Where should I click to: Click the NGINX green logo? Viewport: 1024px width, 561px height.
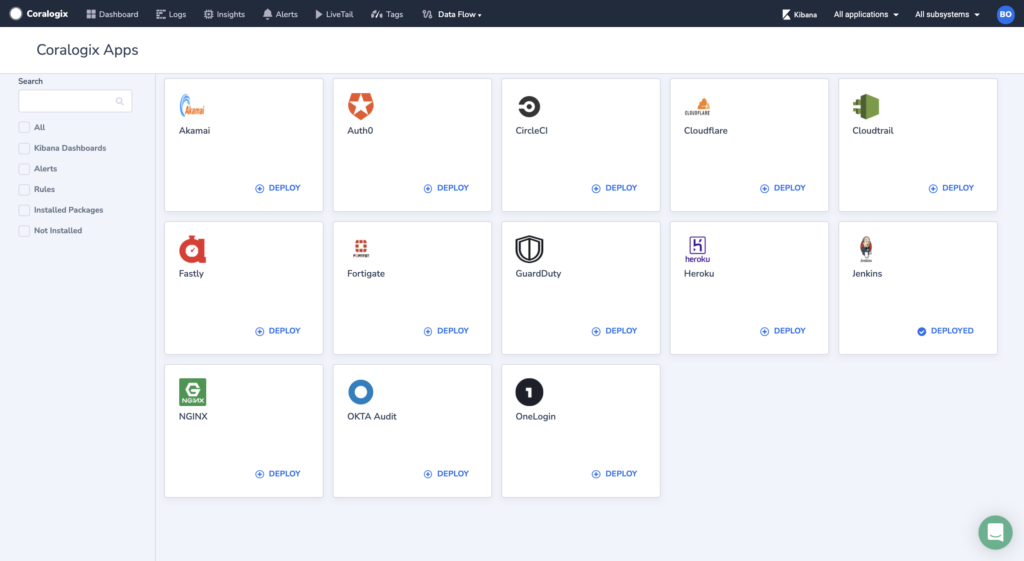click(193, 392)
